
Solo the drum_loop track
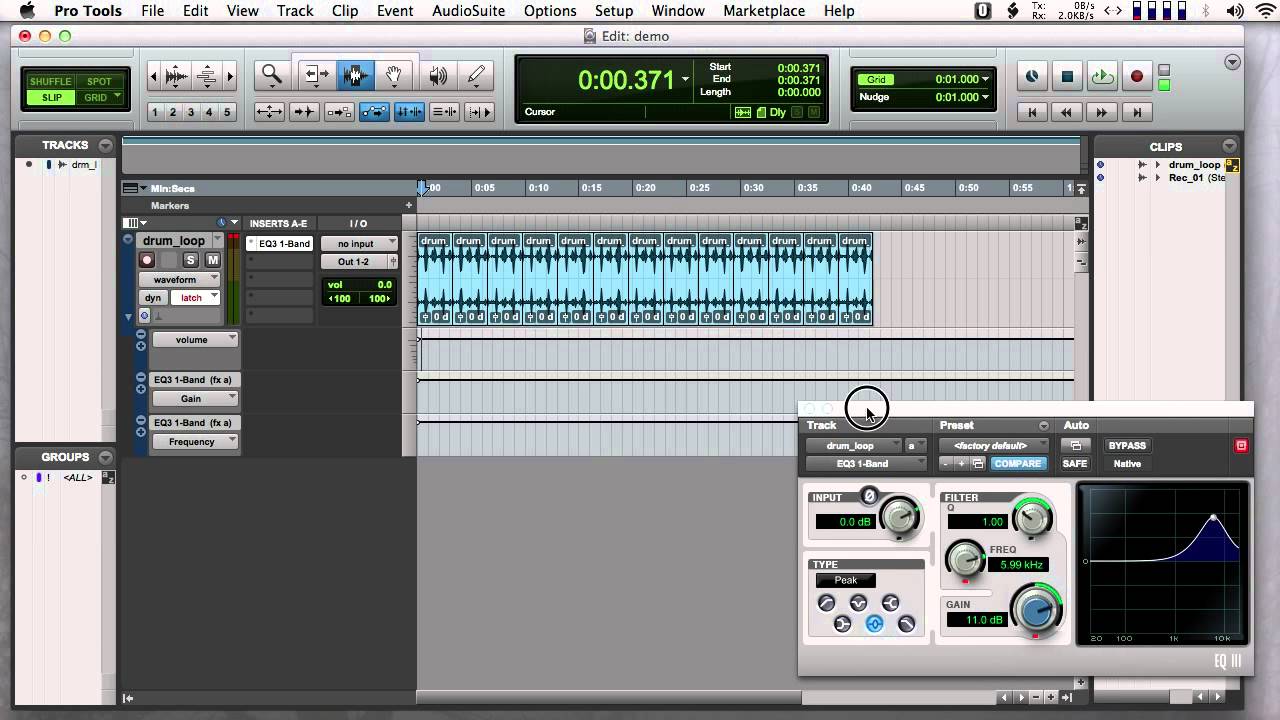click(190, 260)
